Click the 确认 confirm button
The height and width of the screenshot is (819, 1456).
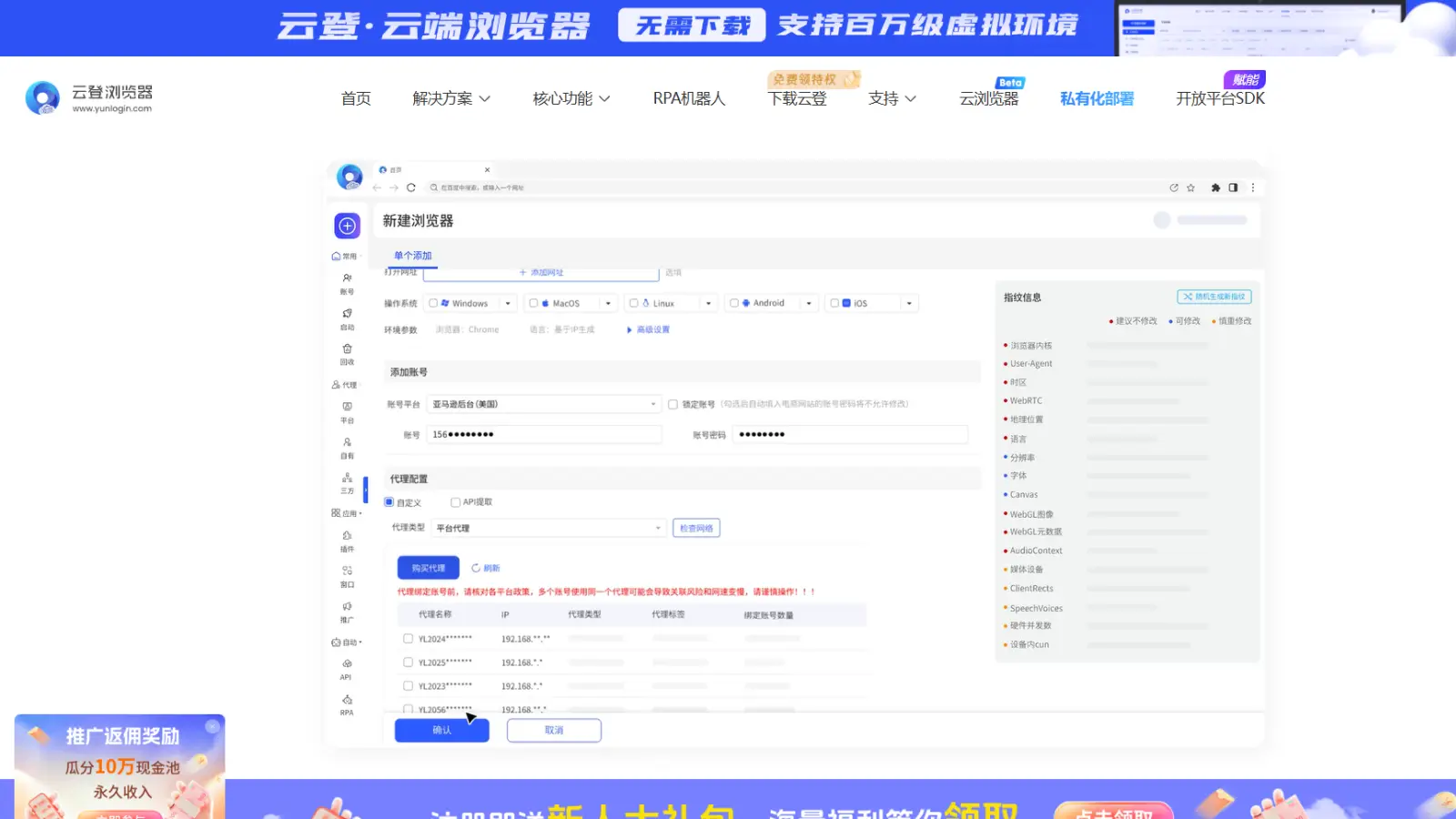point(441,730)
